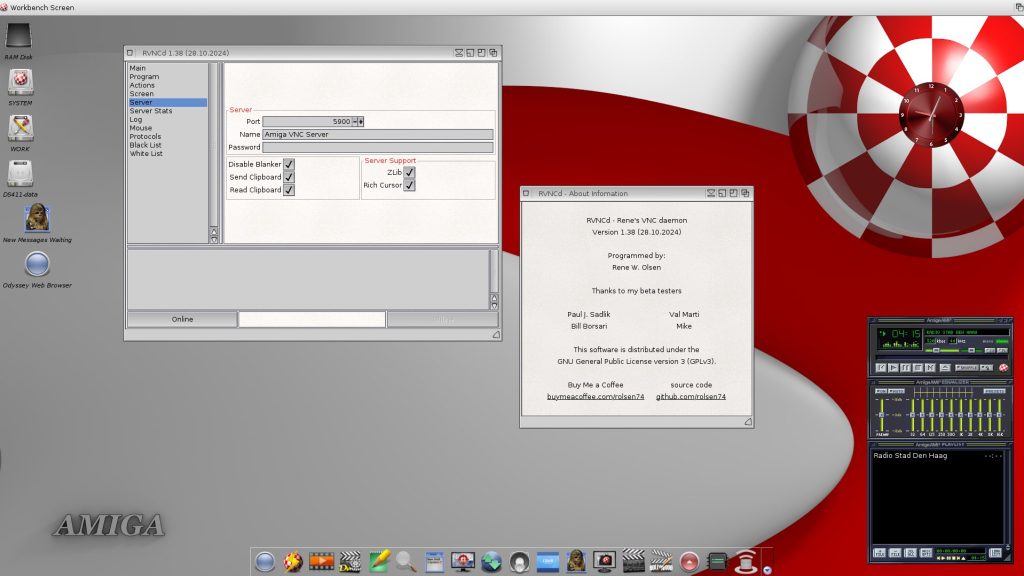
Task: Open the New Messages Waiting desktop icon
Action: coord(37,218)
